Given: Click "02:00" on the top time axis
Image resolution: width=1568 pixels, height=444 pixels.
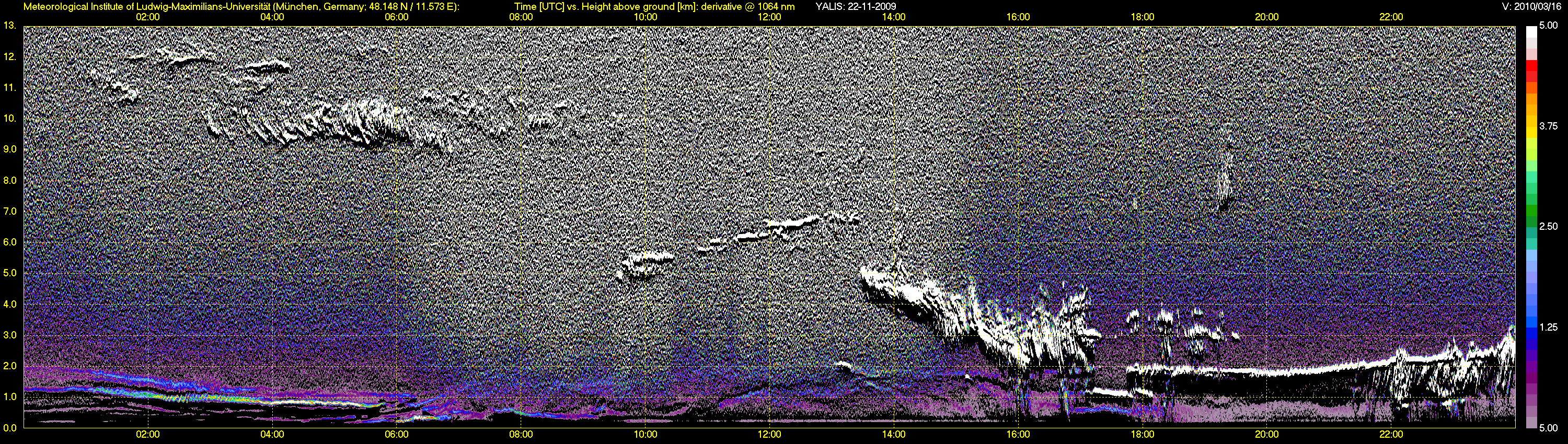Looking at the screenshot, I should (x=148, y=17).
